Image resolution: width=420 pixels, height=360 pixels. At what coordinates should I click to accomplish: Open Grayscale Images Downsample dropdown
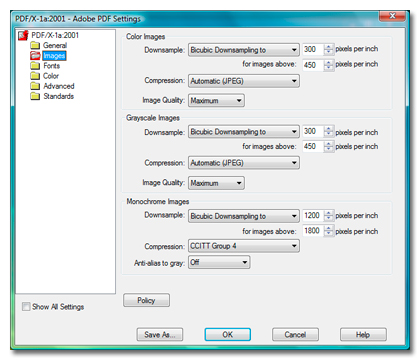[x=244, y=132]
